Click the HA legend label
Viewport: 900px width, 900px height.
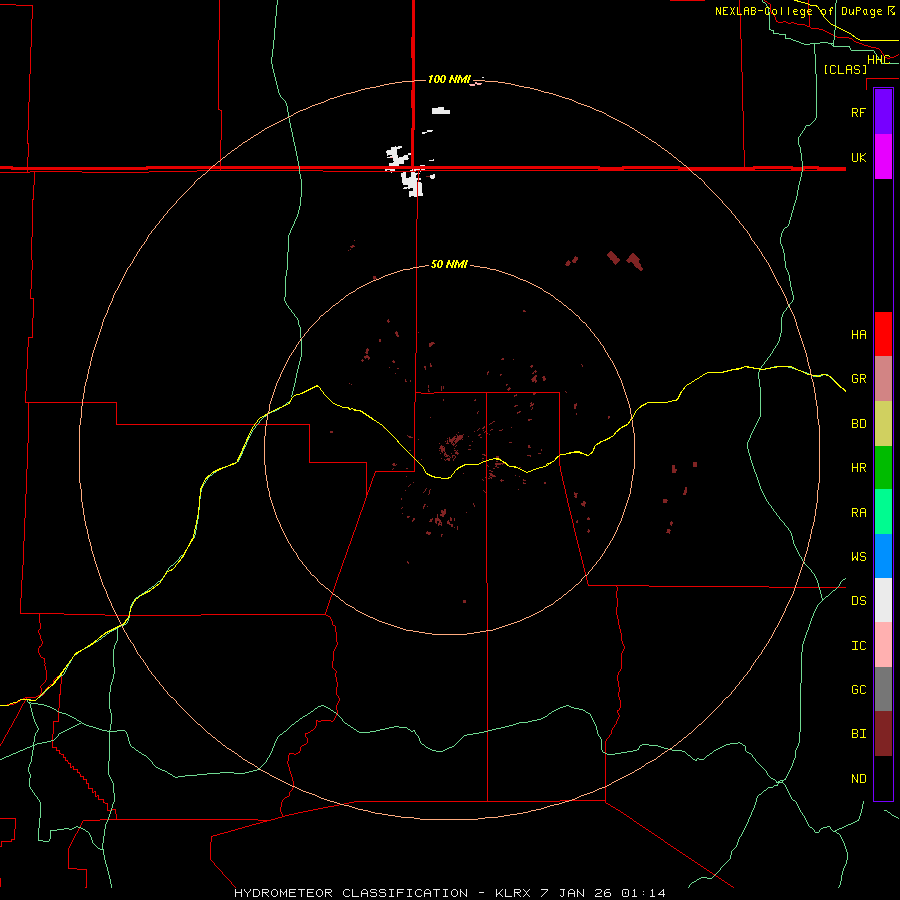pyautogui.click(x=858, y=334)
